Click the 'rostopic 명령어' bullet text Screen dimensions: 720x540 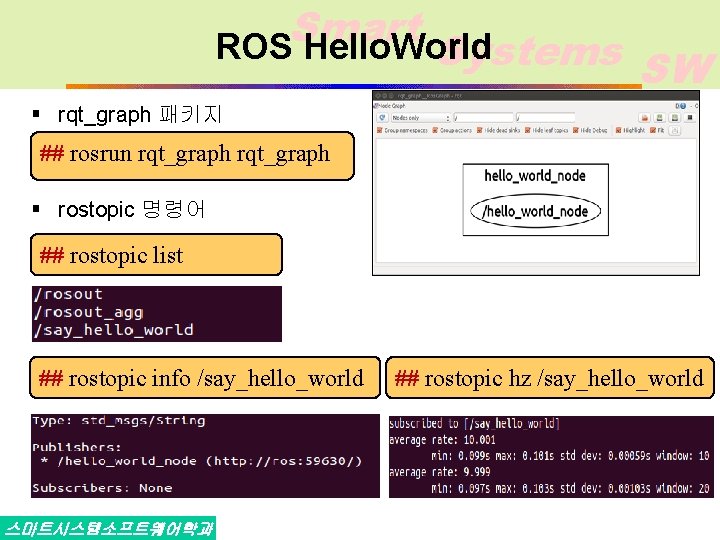point(131,209)
